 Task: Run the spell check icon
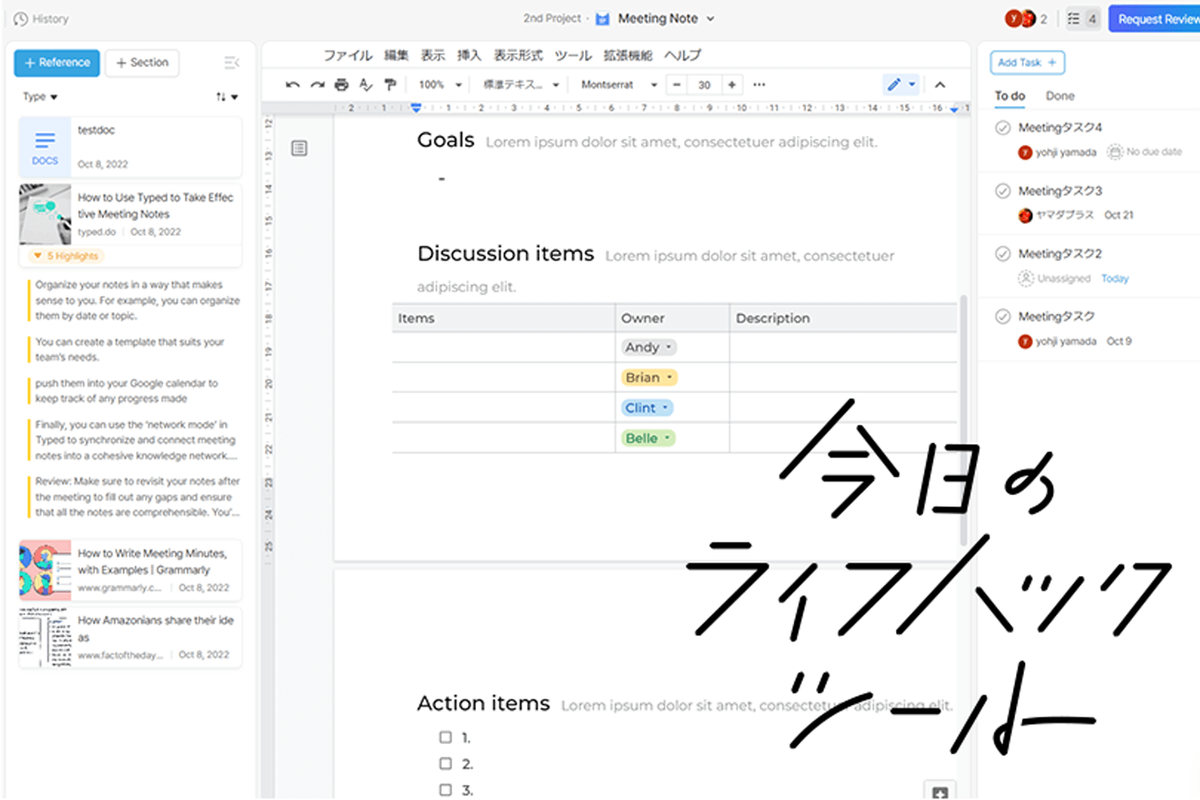pos(366,84)
